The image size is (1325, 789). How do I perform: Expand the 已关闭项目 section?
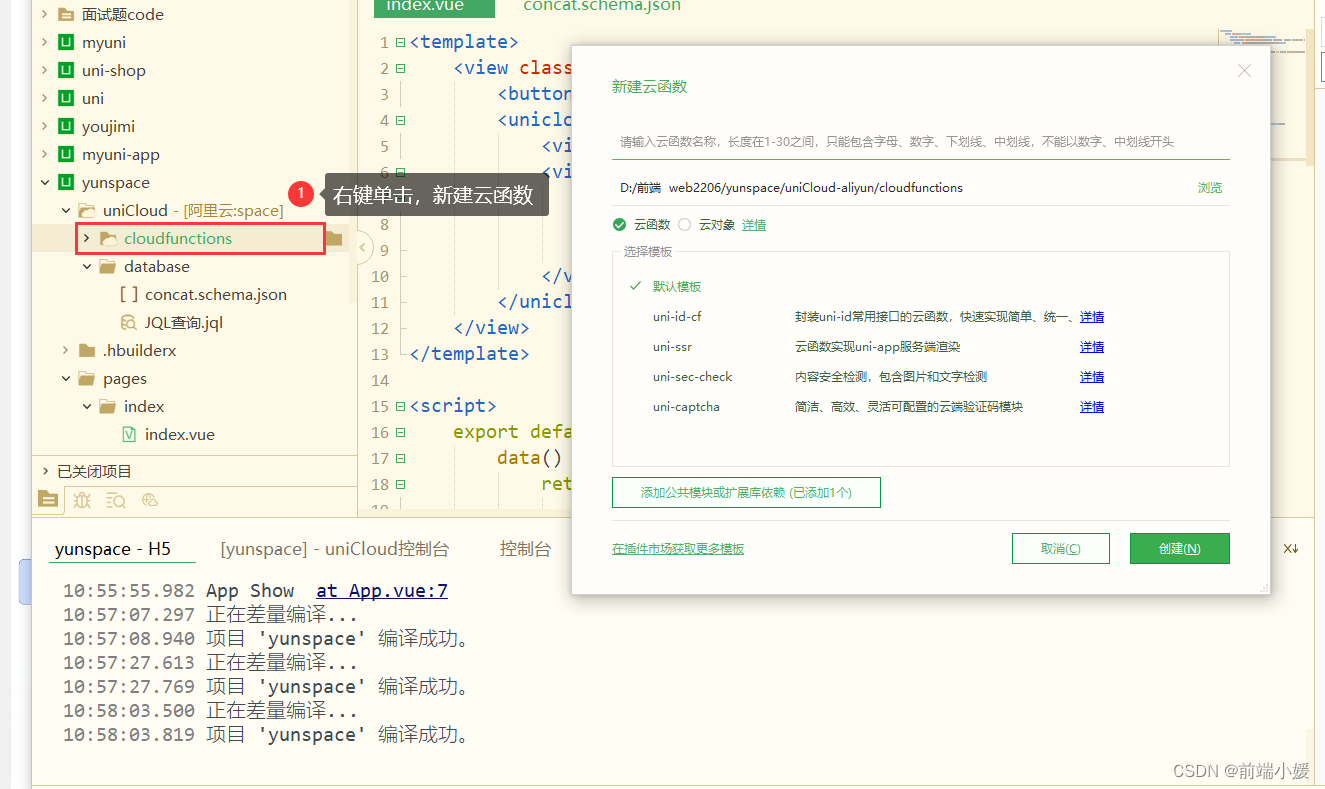(44, 471)
